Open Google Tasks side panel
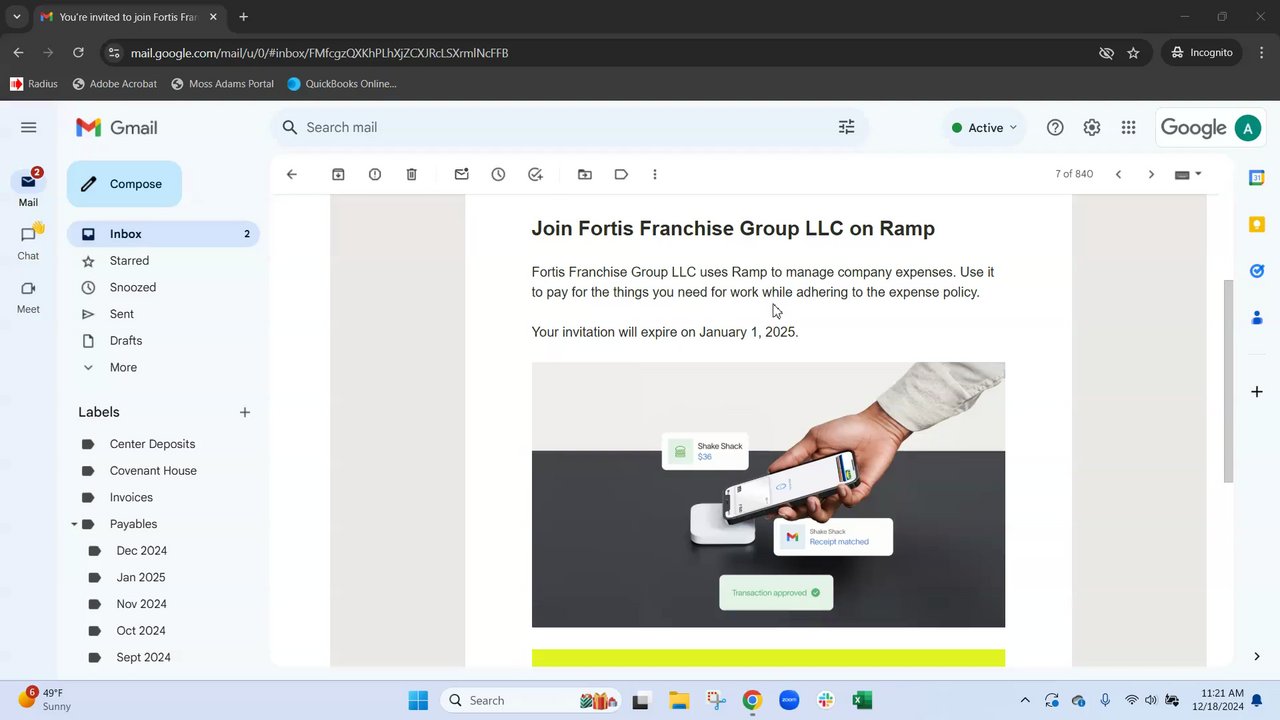The width and height of the screenshot is (1280, 720). click(1257, 271)
